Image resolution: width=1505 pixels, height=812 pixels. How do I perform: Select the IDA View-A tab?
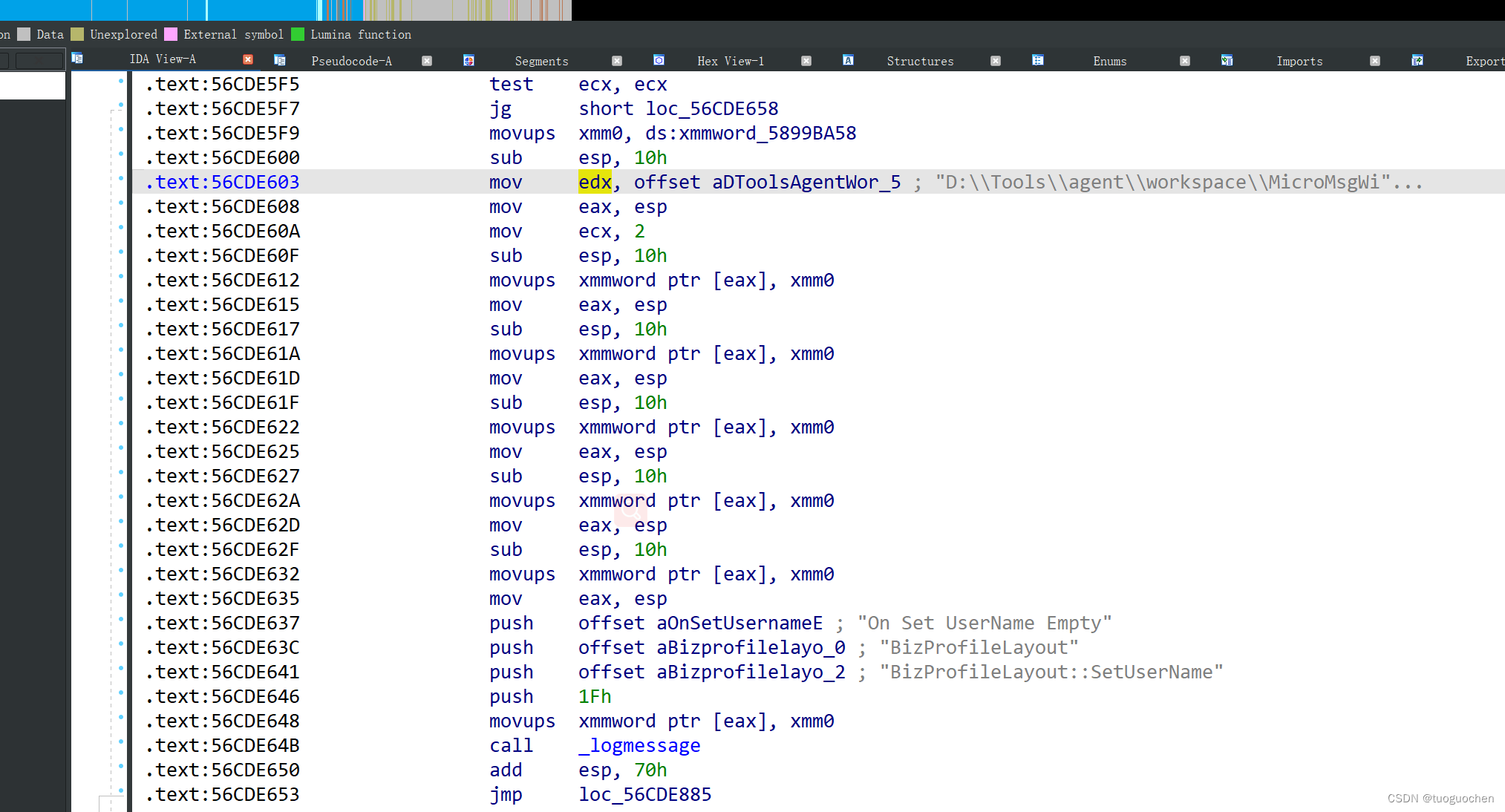click(x=163, y=59)
